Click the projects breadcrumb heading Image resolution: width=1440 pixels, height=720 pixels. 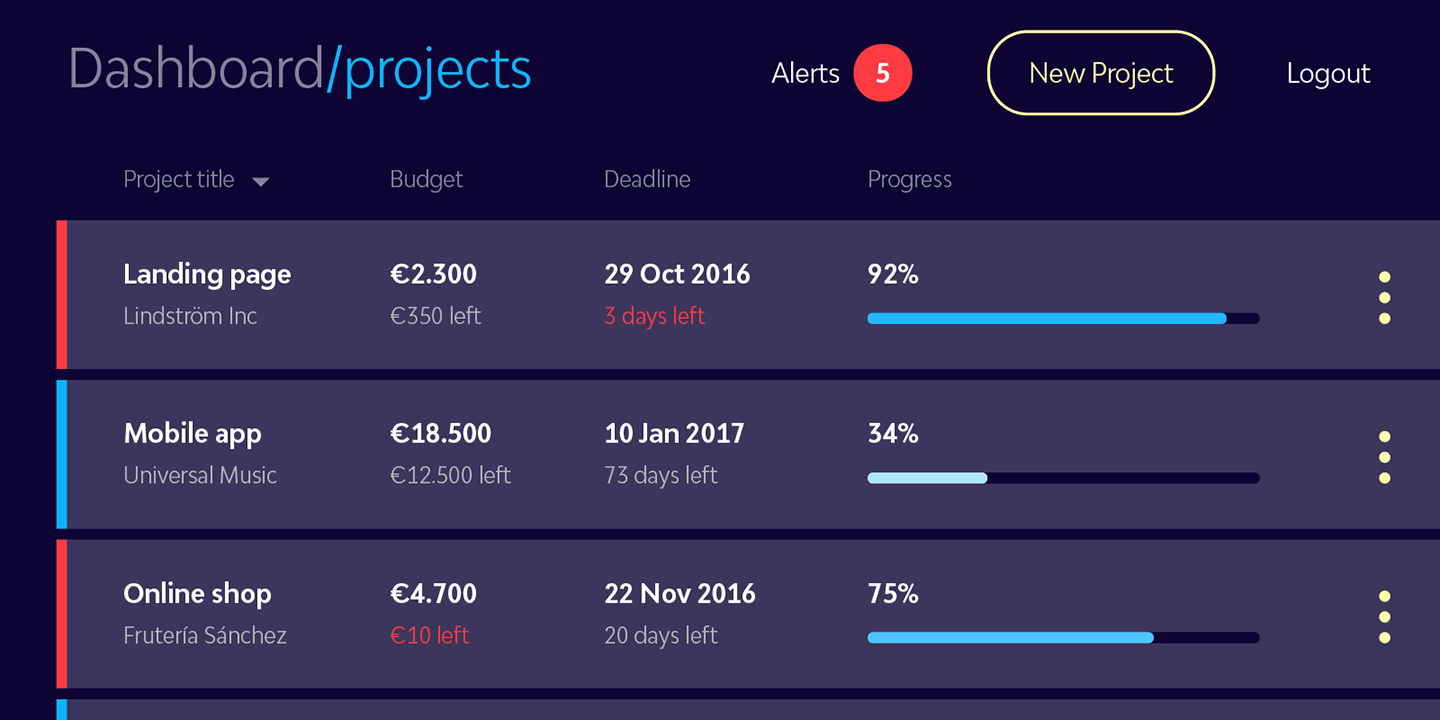pos(438,69)
